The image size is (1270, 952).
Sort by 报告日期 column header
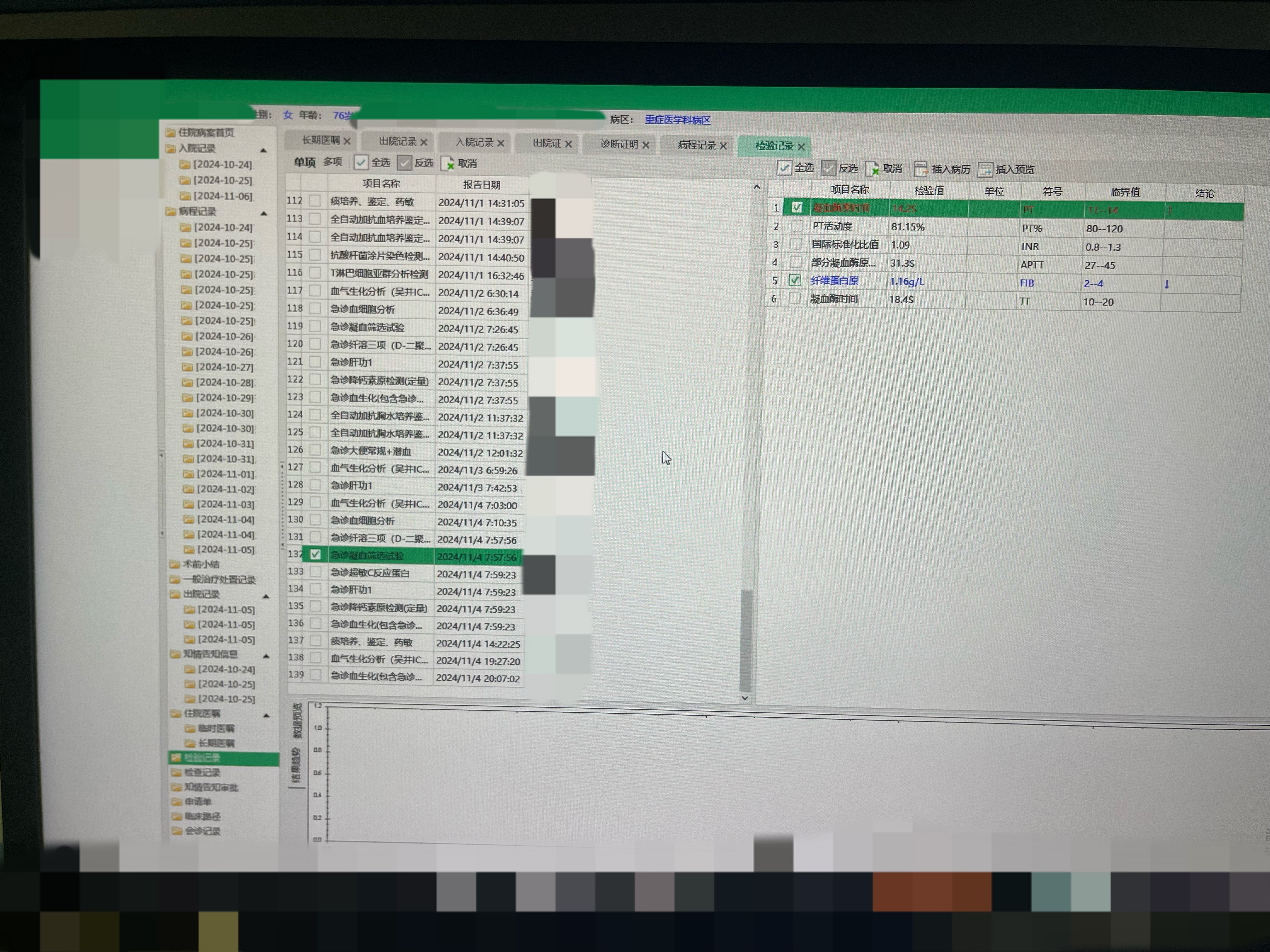[x=482, y=185]
